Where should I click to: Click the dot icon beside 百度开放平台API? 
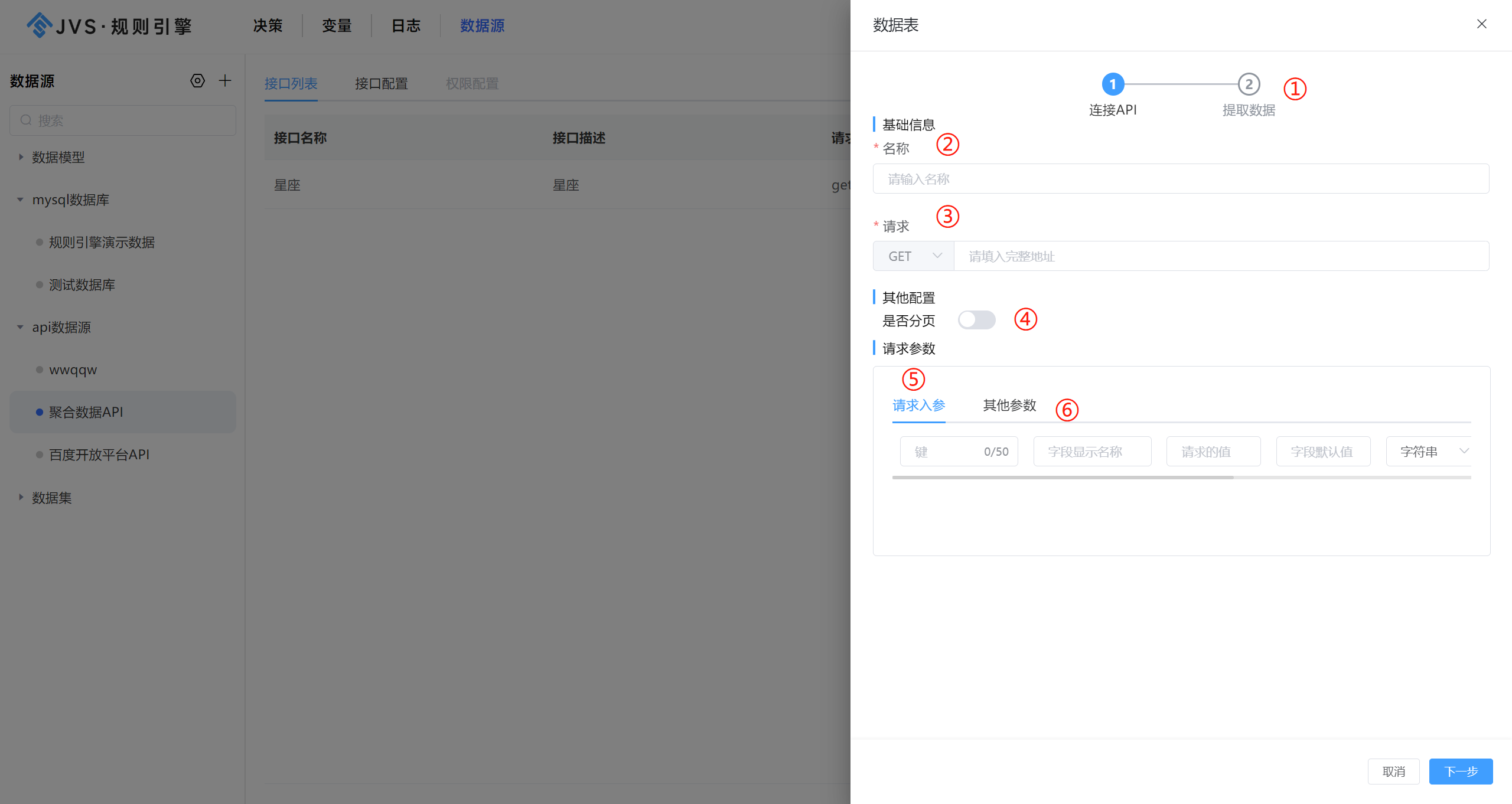click(x=39, y=455)
